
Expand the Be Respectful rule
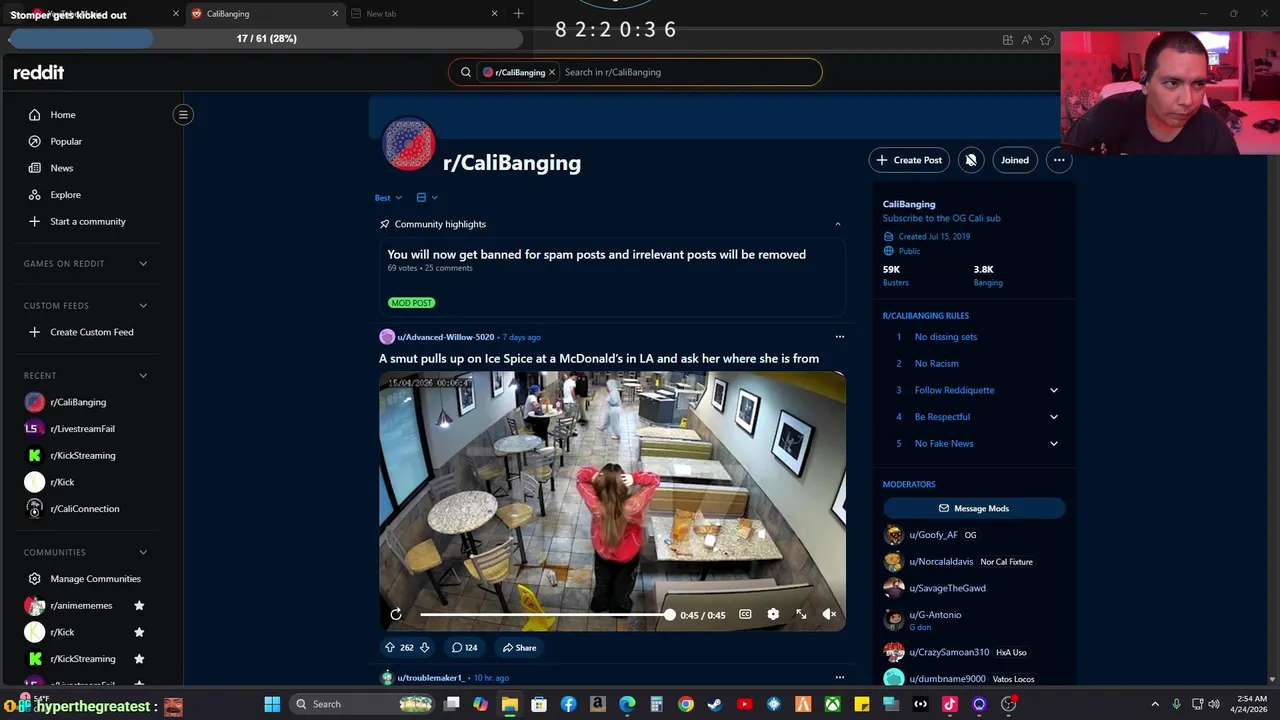point(1053,417)
